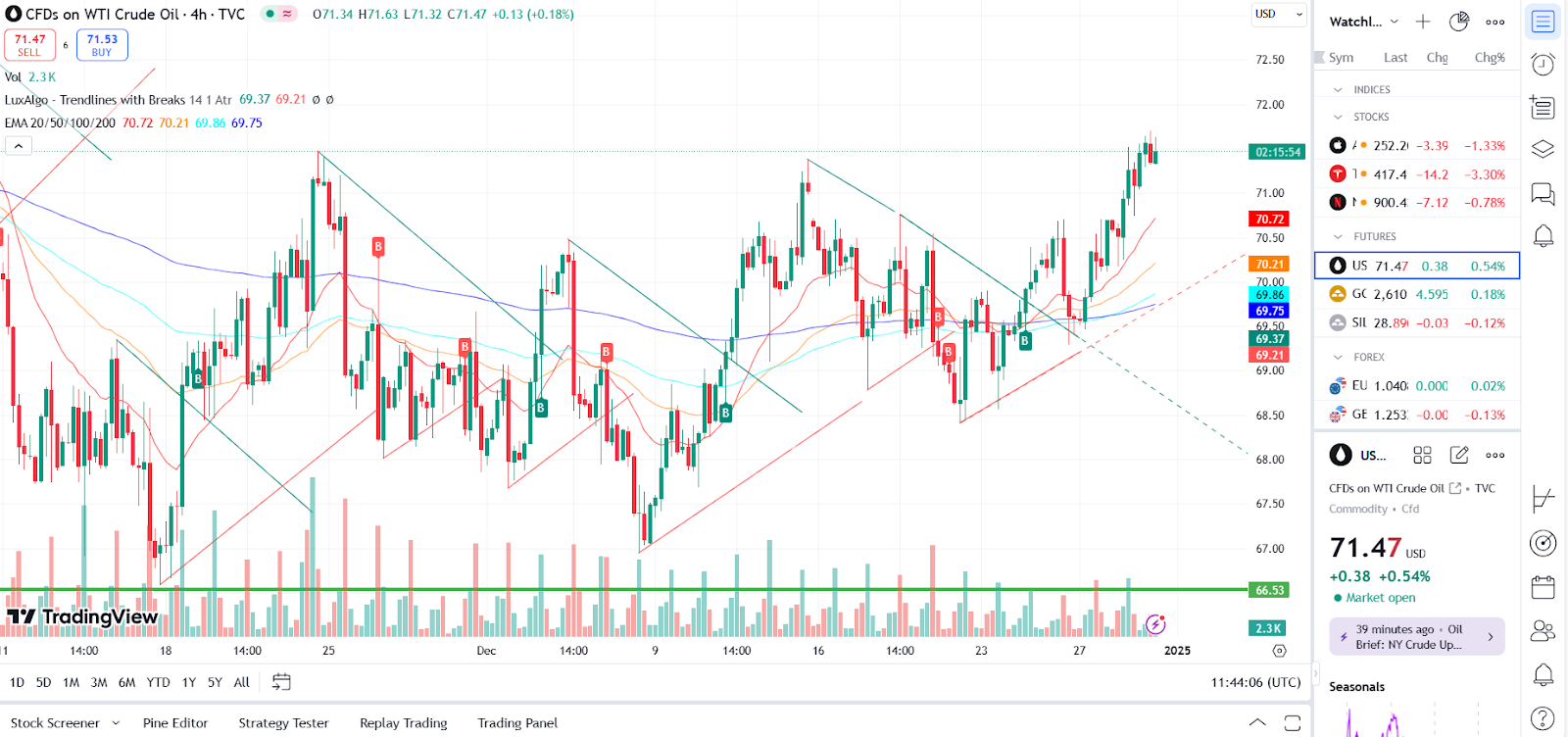Toggle the green market status dot in chart header
Viewport: 1568px width, 737px height.
[x=269, y=14]
